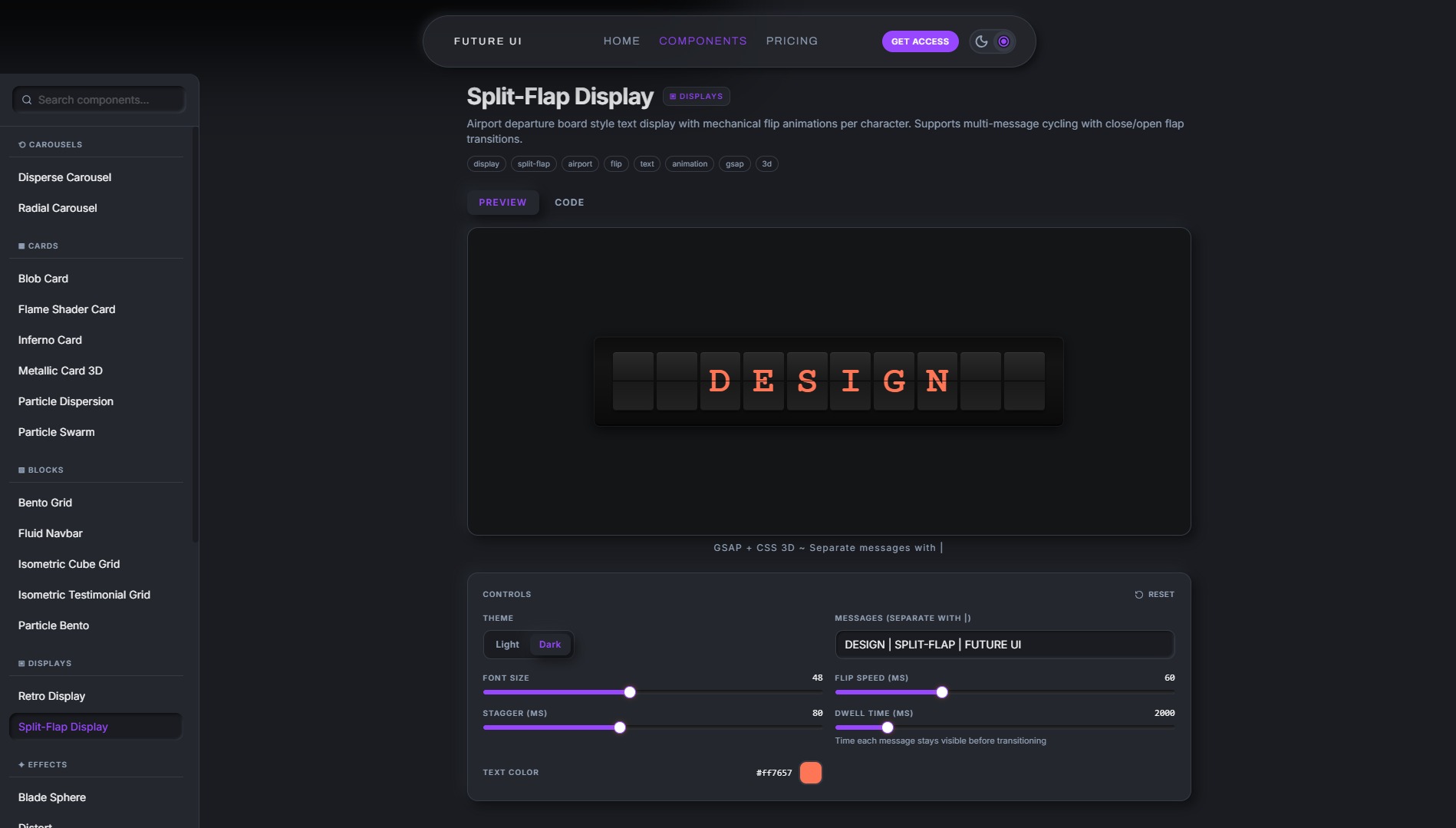Open the Bento Grid component
The height and width of the screenshot is (828, 1456).
pyautogui.click(x=45, y=502)
